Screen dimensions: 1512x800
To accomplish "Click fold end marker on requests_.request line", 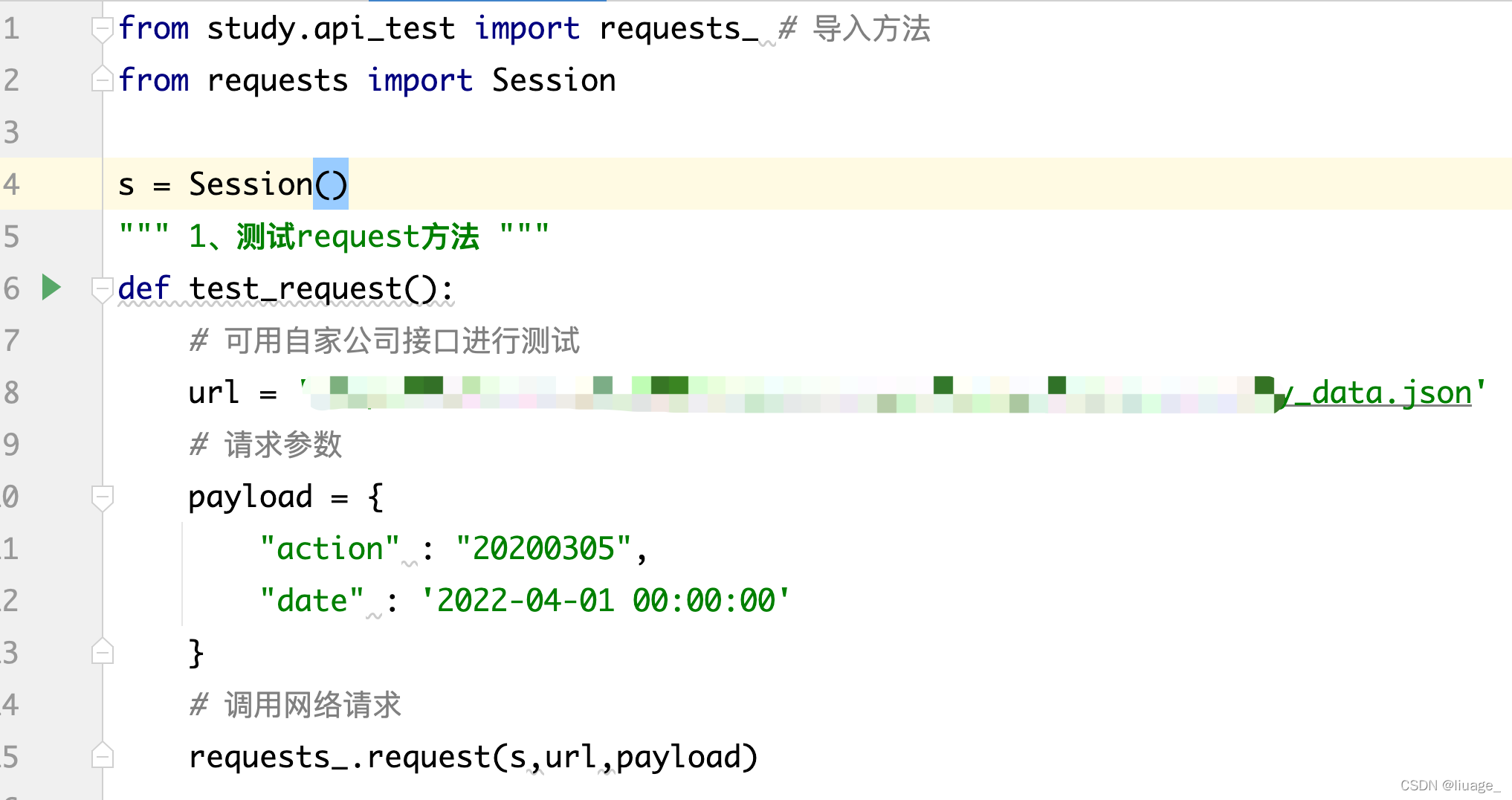I will pos(103,755).
